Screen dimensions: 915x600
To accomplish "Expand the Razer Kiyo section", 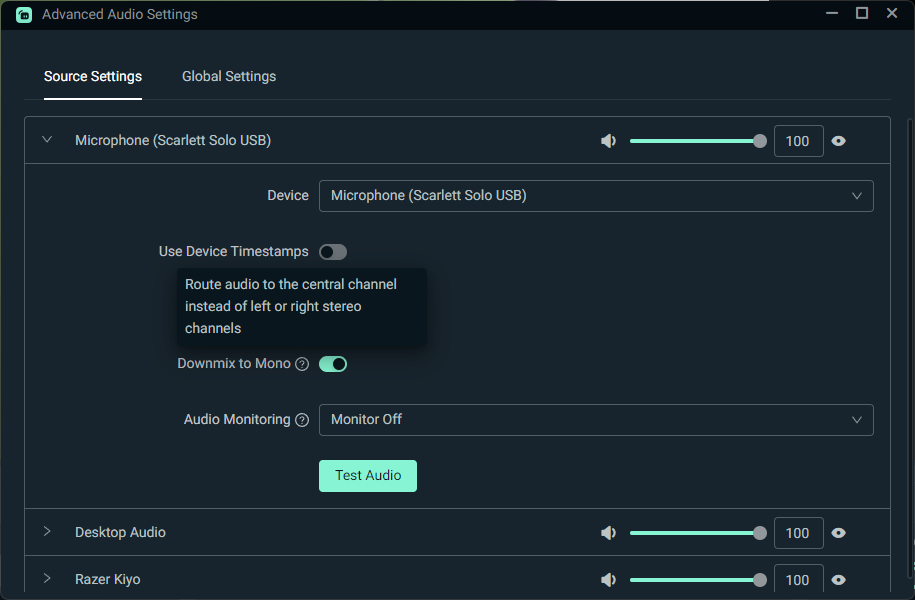I will click(46, 579).
